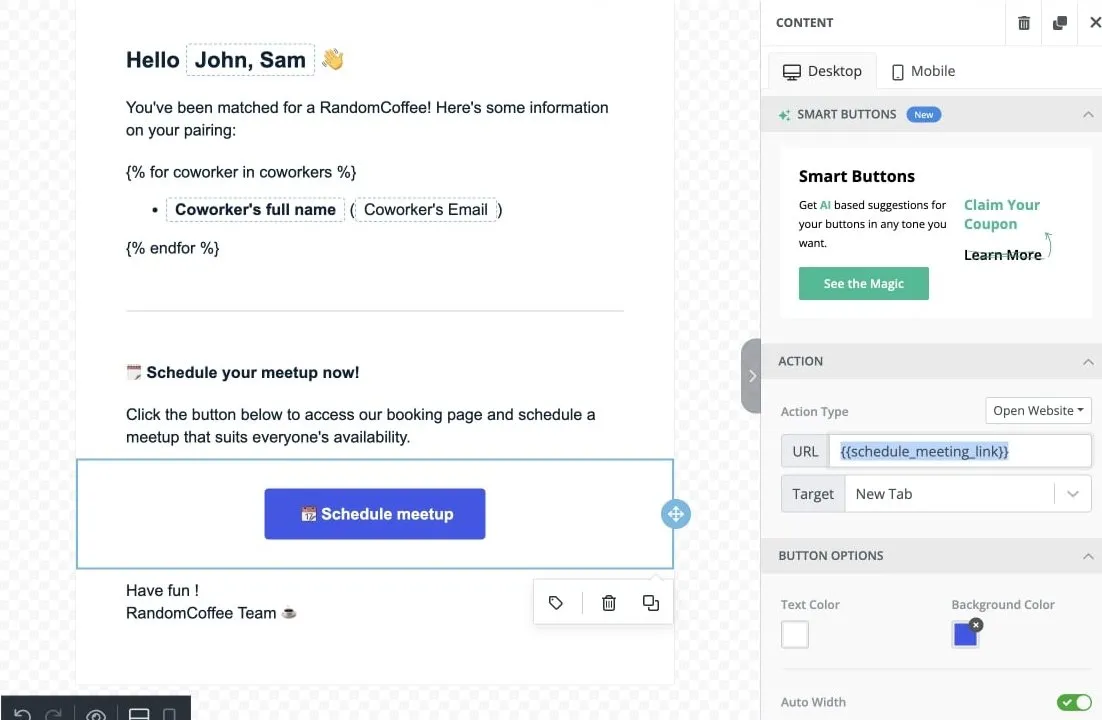Click the redo arrow in the bottom bar

[x=54, y=714]
